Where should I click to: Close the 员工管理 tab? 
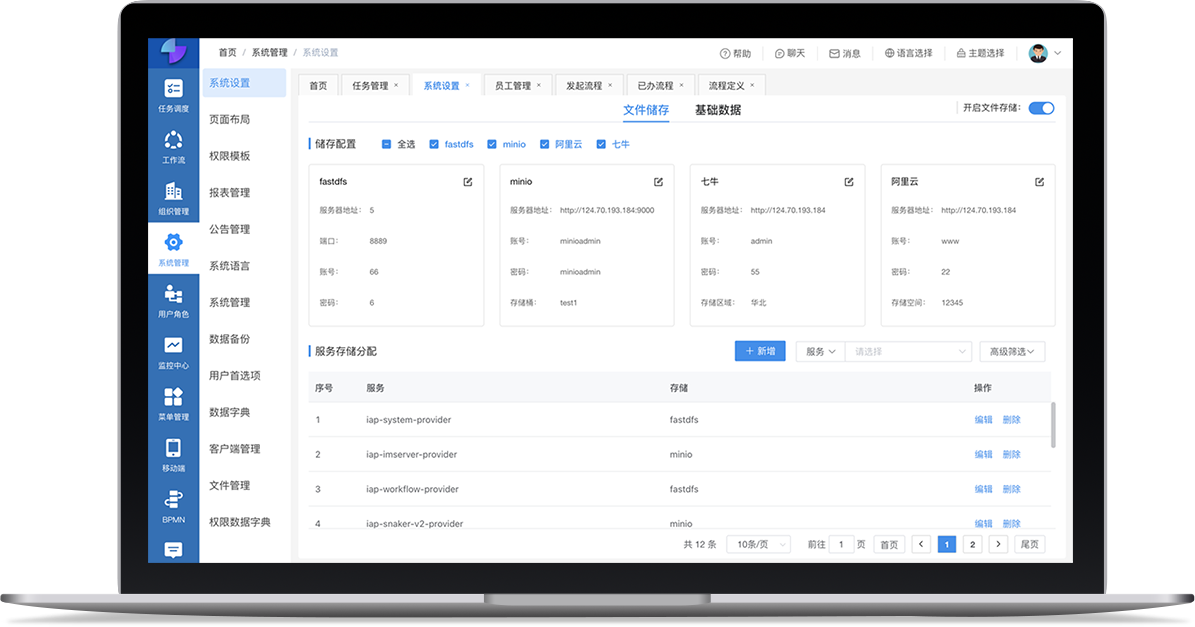click(539, 85)
